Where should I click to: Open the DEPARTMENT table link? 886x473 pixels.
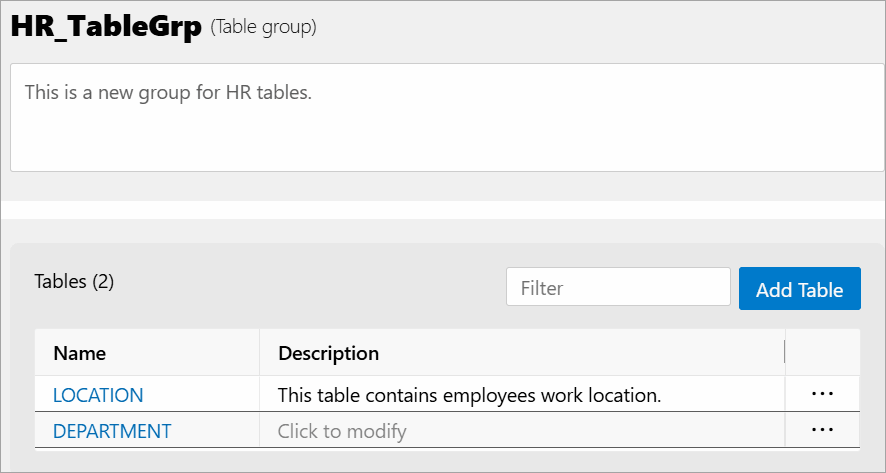(x=112, y=431)
